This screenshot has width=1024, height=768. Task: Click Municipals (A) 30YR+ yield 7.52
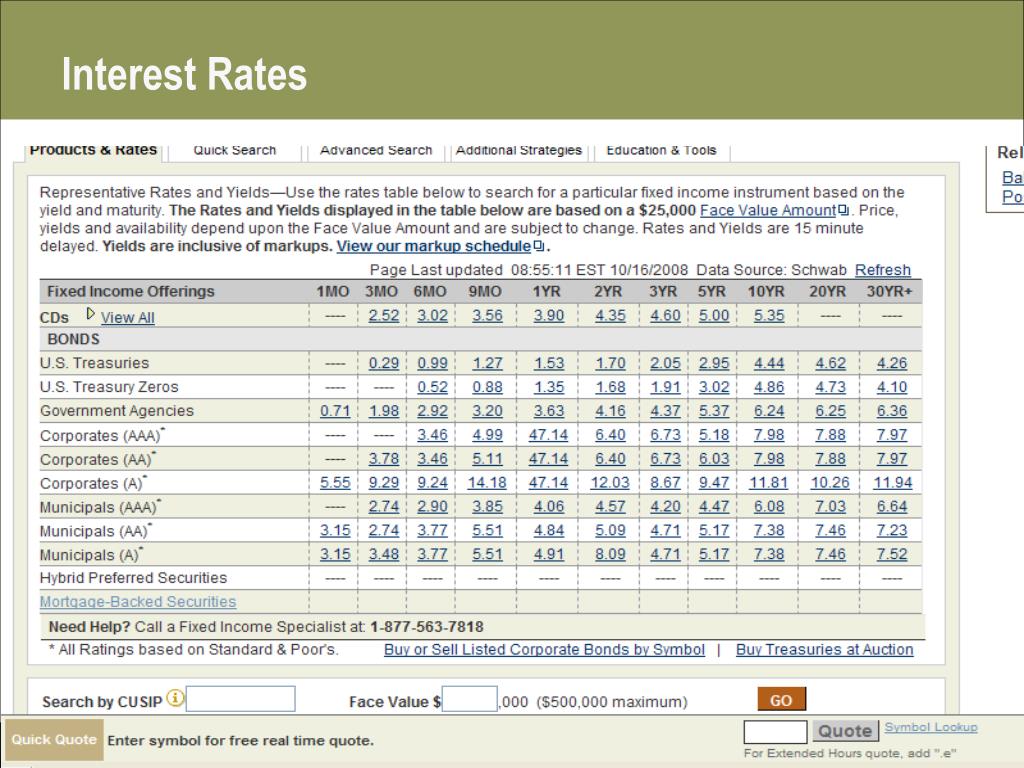tap(891, 554)
